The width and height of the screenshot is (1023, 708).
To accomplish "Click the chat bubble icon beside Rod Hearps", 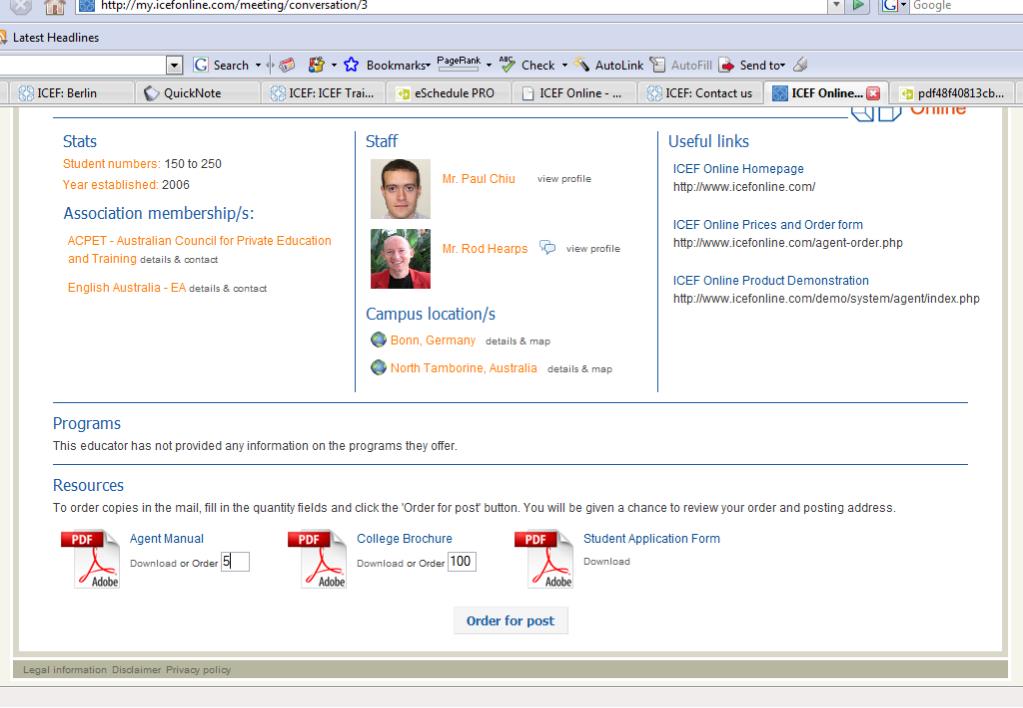I will (x=547, y=247).
